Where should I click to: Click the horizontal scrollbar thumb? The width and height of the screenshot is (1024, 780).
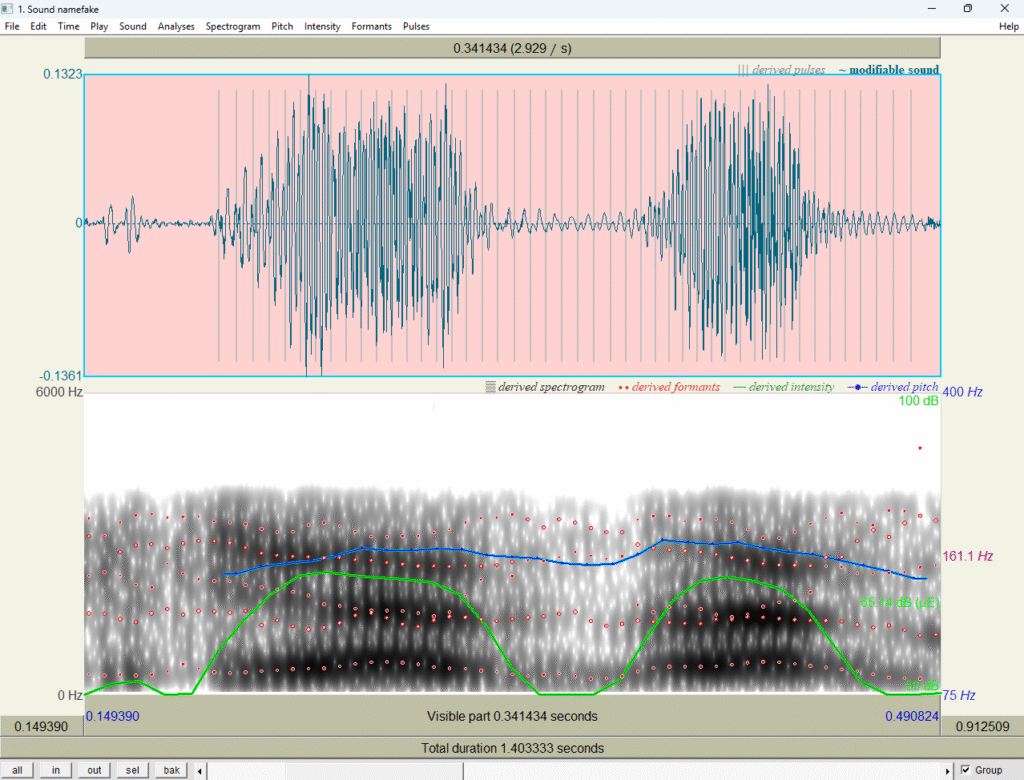(x=374, y=771)
